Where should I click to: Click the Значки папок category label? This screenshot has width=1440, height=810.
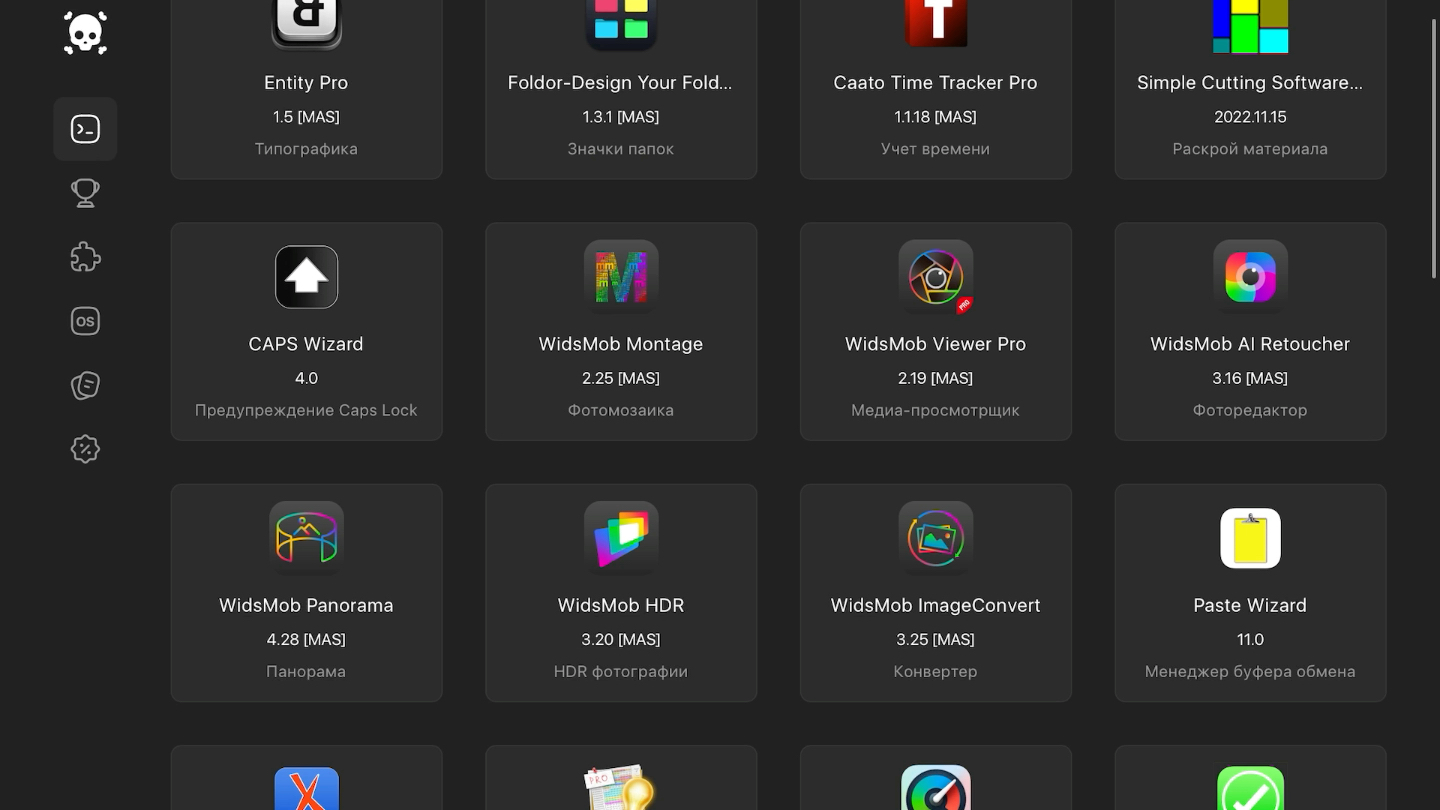point(621,149)
